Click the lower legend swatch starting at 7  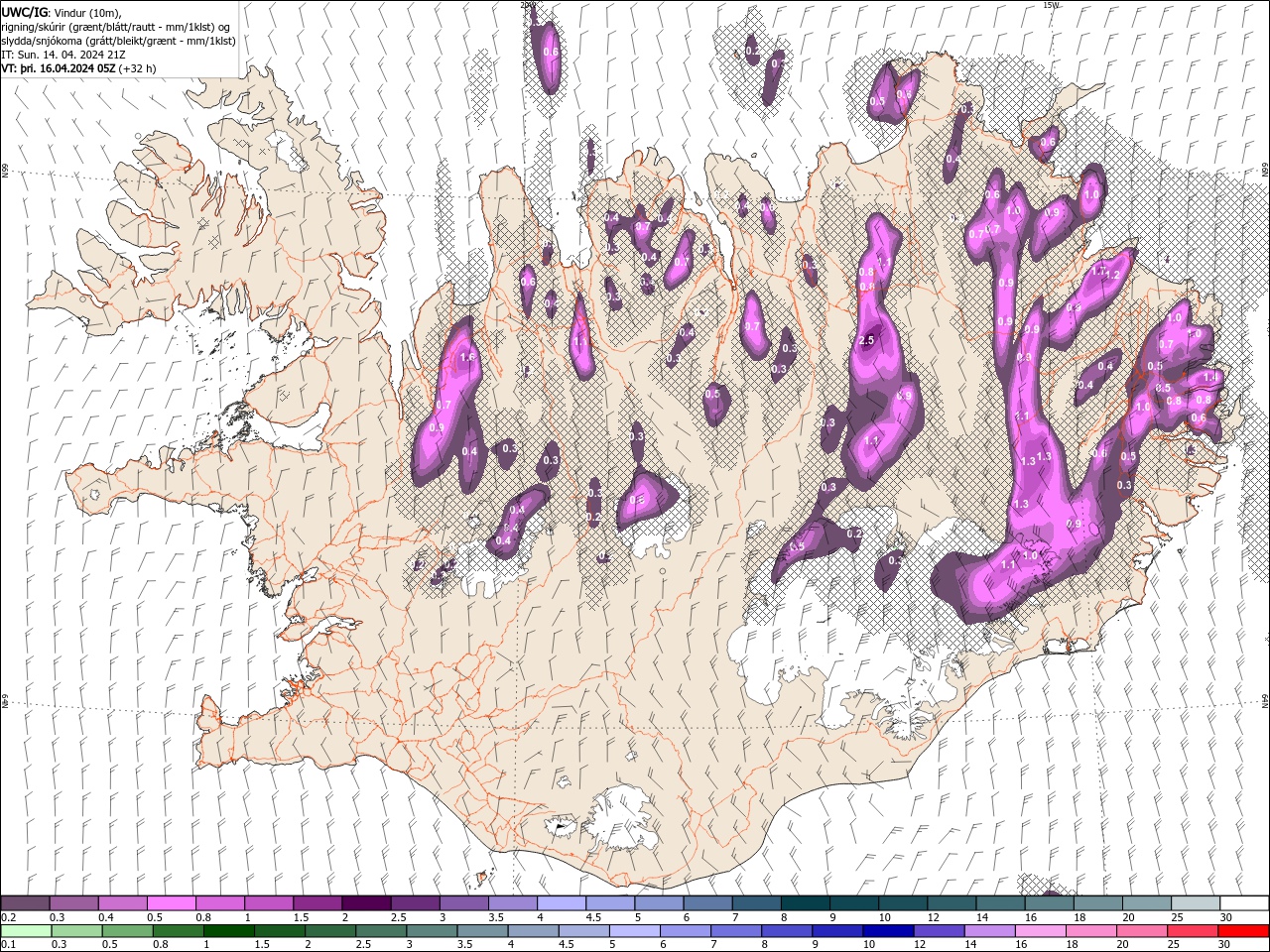tap(735, 931)
